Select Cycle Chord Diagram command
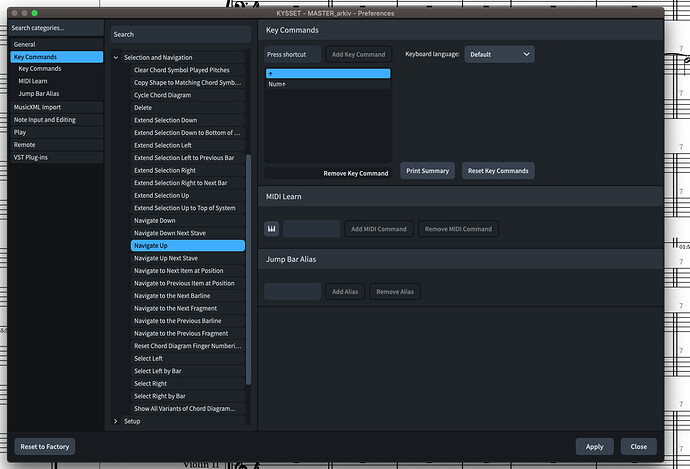Image resolution: width=690 pixels, height=469 pixels. [x=188, y=95]
